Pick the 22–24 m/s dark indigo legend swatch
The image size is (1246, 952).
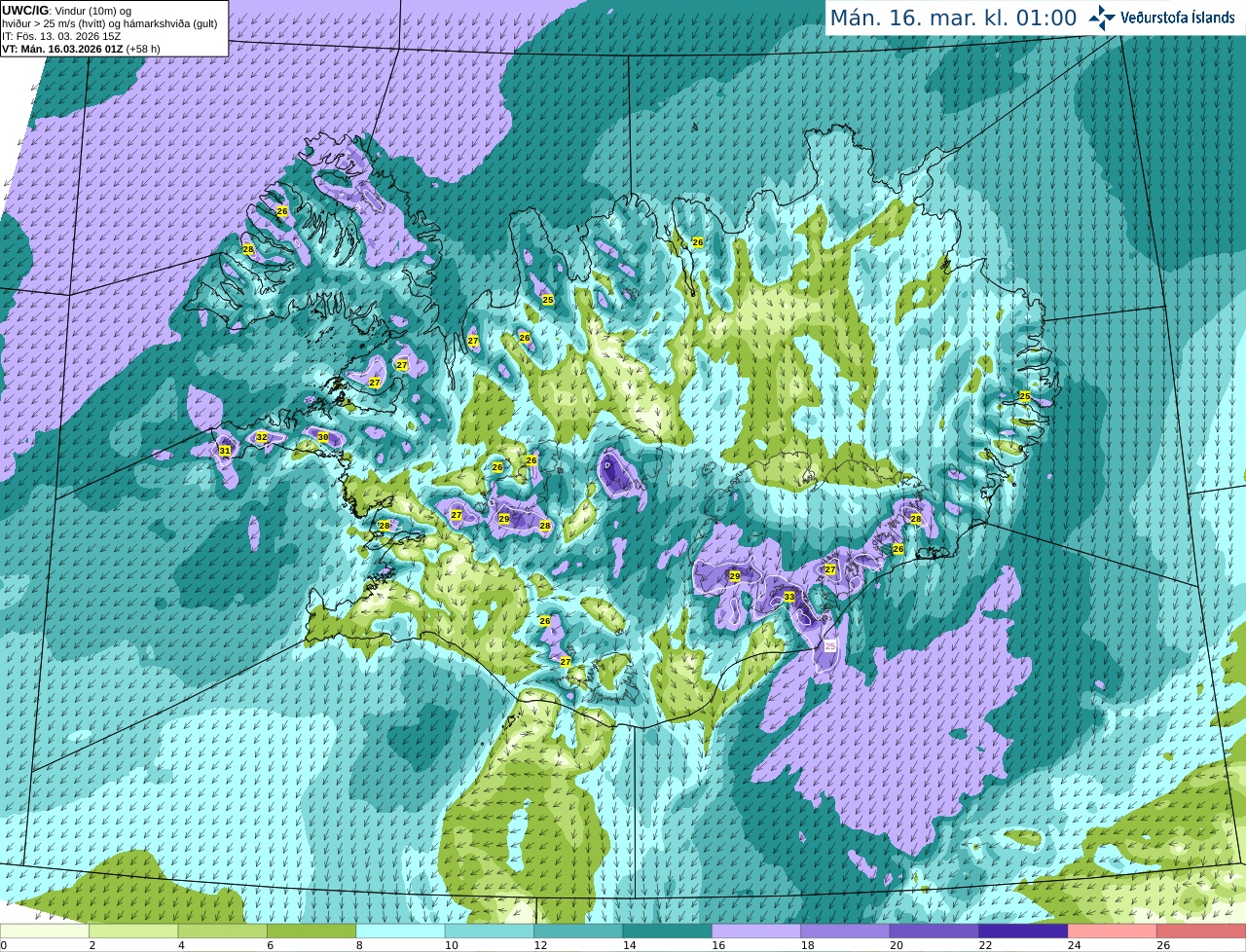coord(1024,931)
